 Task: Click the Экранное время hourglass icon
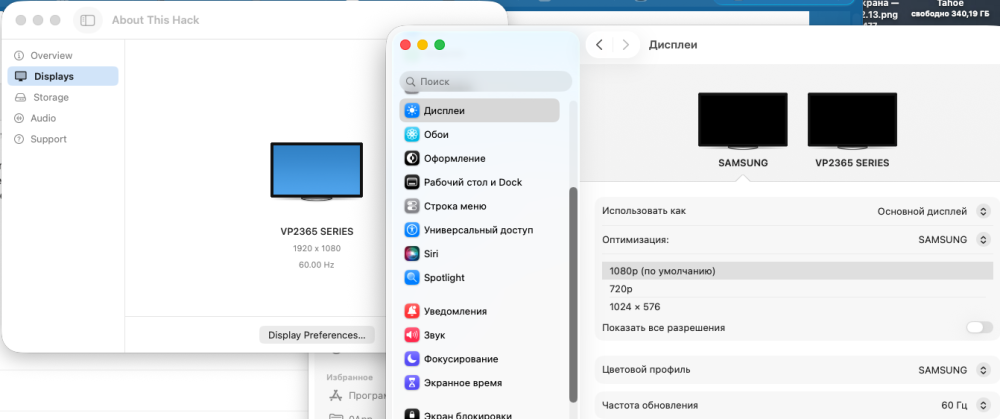pyautogui.click(x=412, y=383)
